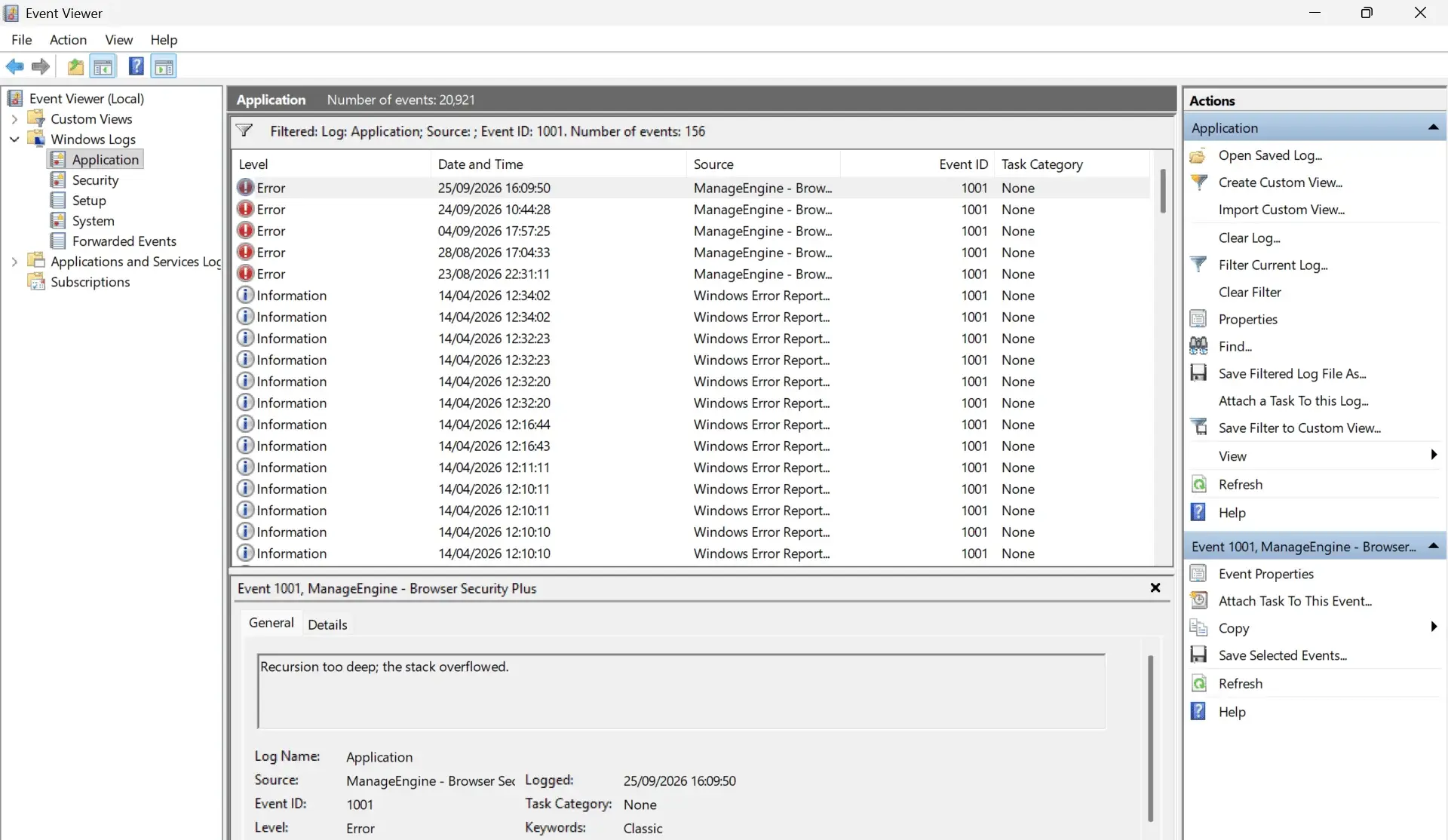Image resolution: width=1448 pixels, height=840 pixels.
Task: Click Import Custom View... action
Action: tap(1281, 210)
